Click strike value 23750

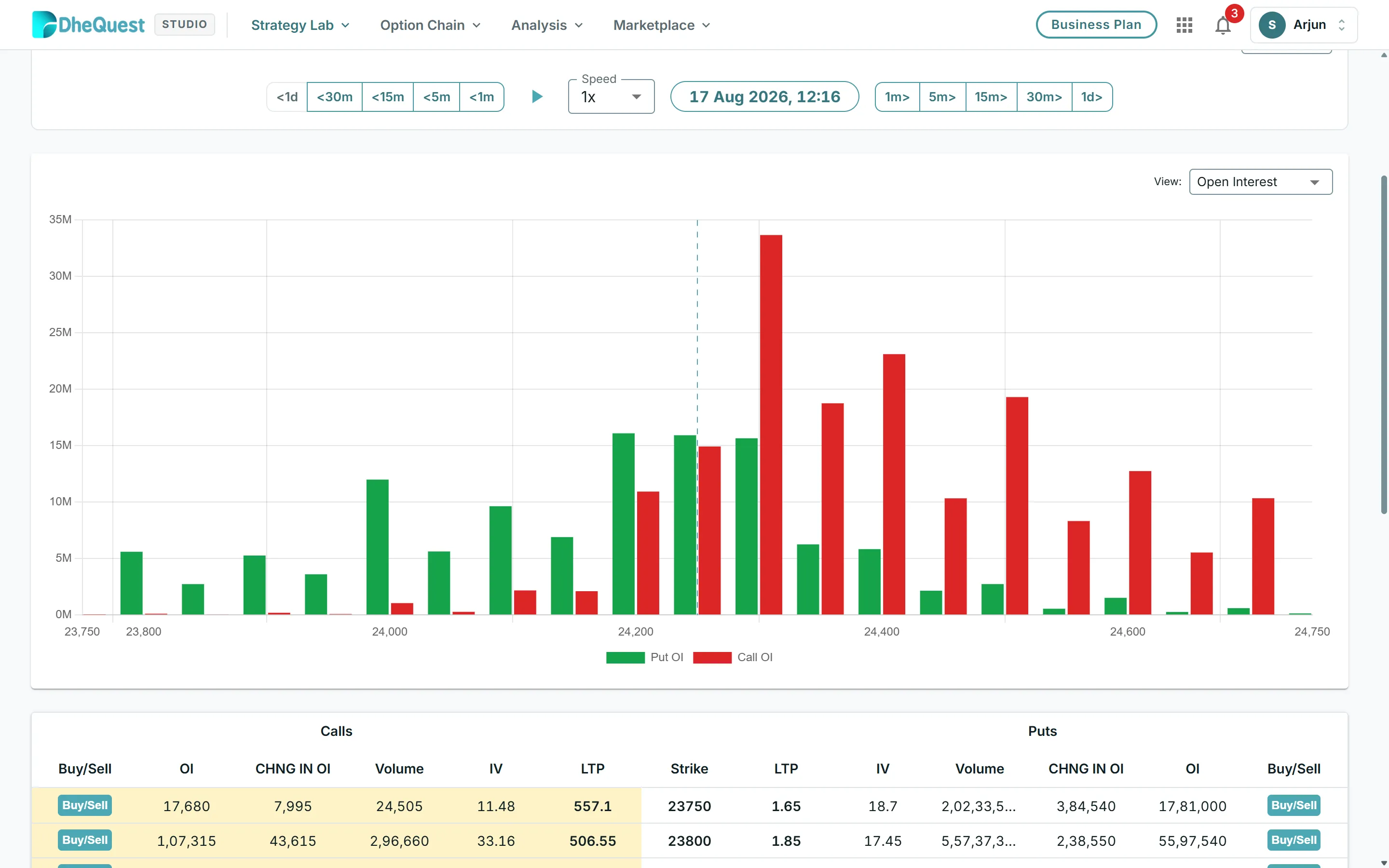click(x=689, y=806)
